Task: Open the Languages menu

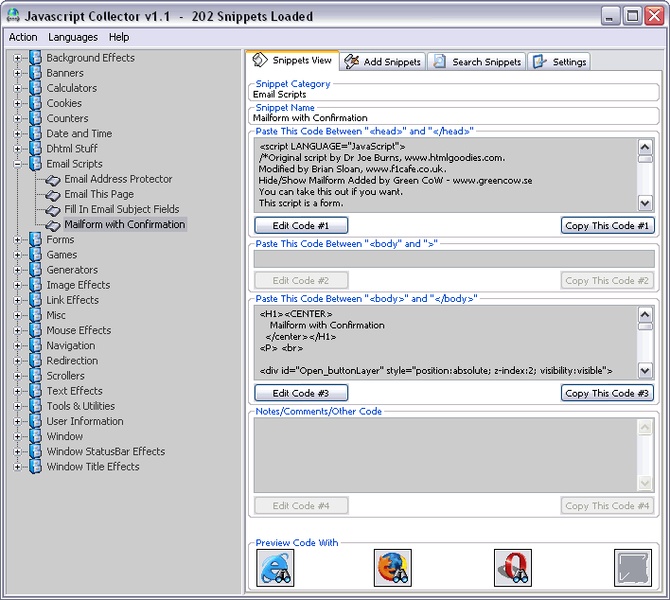Action: 73,37
